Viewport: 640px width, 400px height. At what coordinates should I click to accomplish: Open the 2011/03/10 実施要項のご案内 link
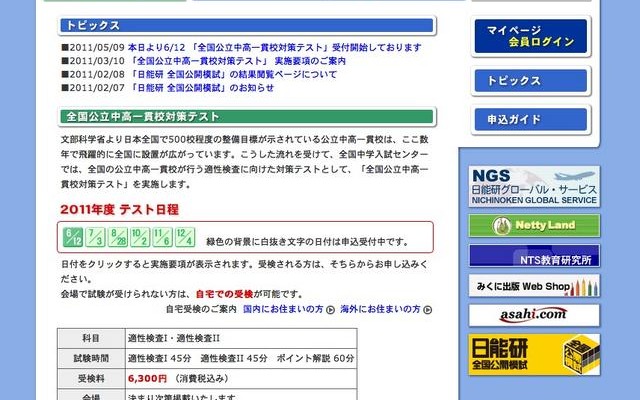(x=237, y=61)
